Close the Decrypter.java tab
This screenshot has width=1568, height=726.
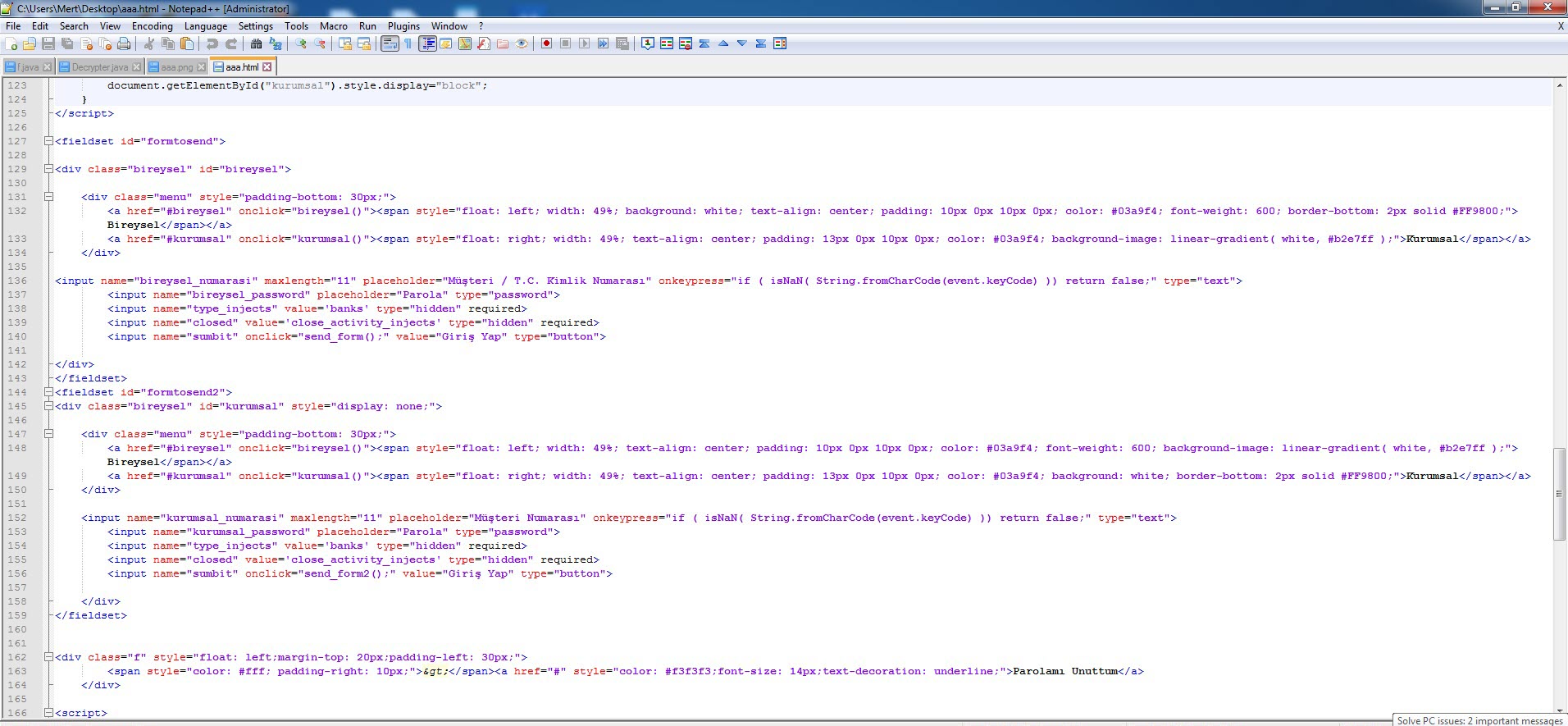136,67
